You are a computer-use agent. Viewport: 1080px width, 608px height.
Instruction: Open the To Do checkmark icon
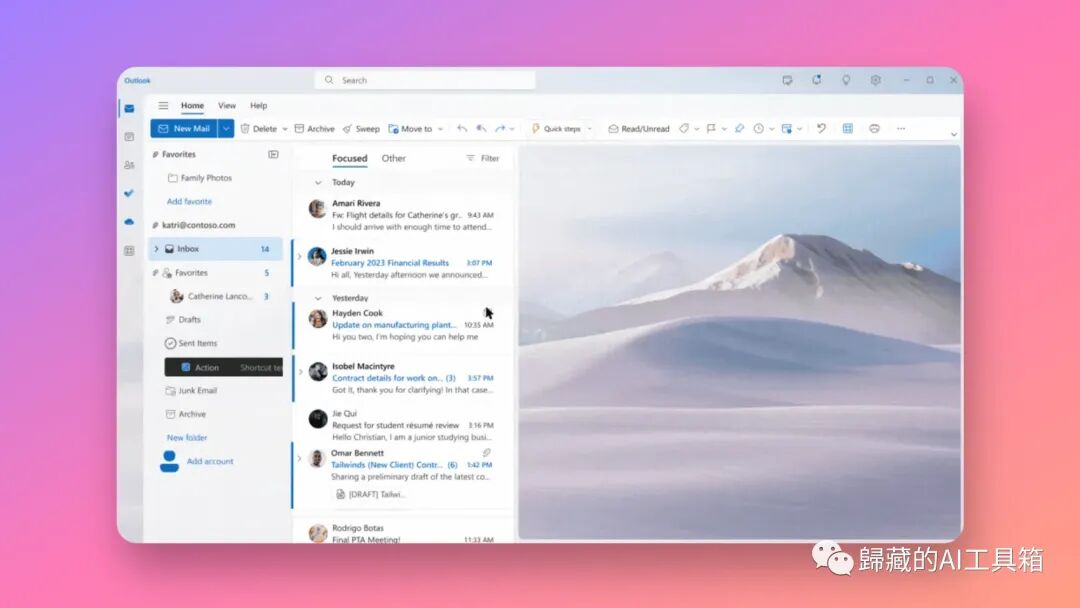click(129, 193)
